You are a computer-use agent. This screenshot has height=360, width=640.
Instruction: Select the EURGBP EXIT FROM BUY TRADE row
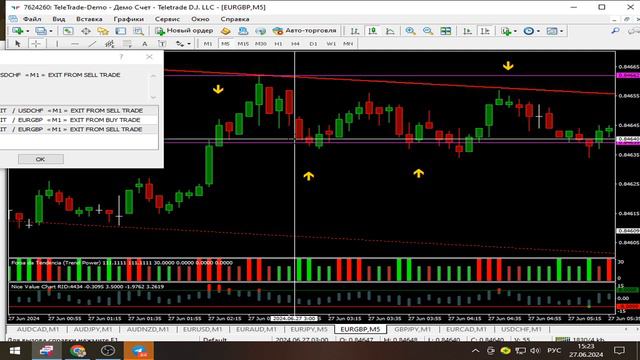(79, 120)
